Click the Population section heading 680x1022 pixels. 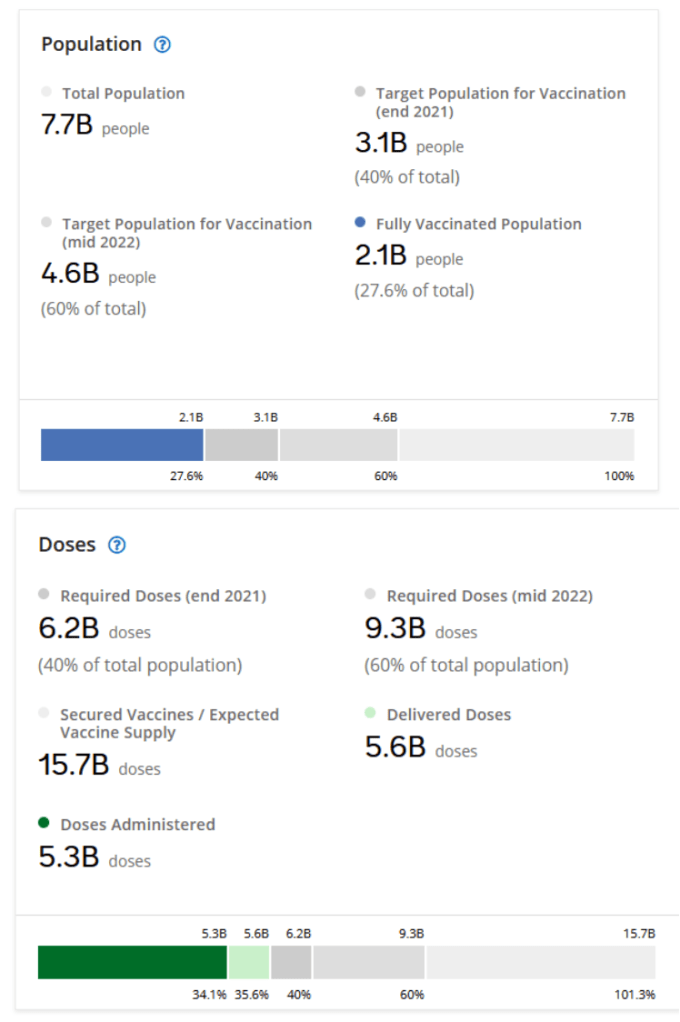[x=91, y=44]
